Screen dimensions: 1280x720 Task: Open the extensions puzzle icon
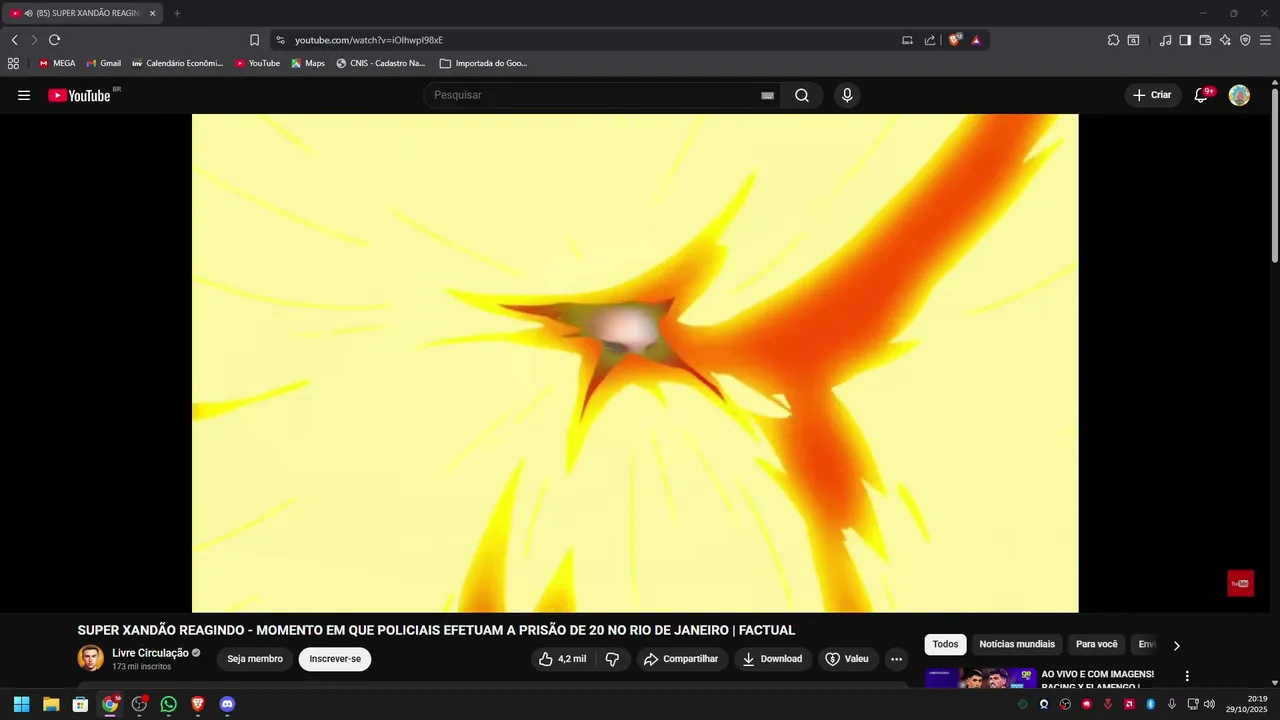coord(1113,40)
